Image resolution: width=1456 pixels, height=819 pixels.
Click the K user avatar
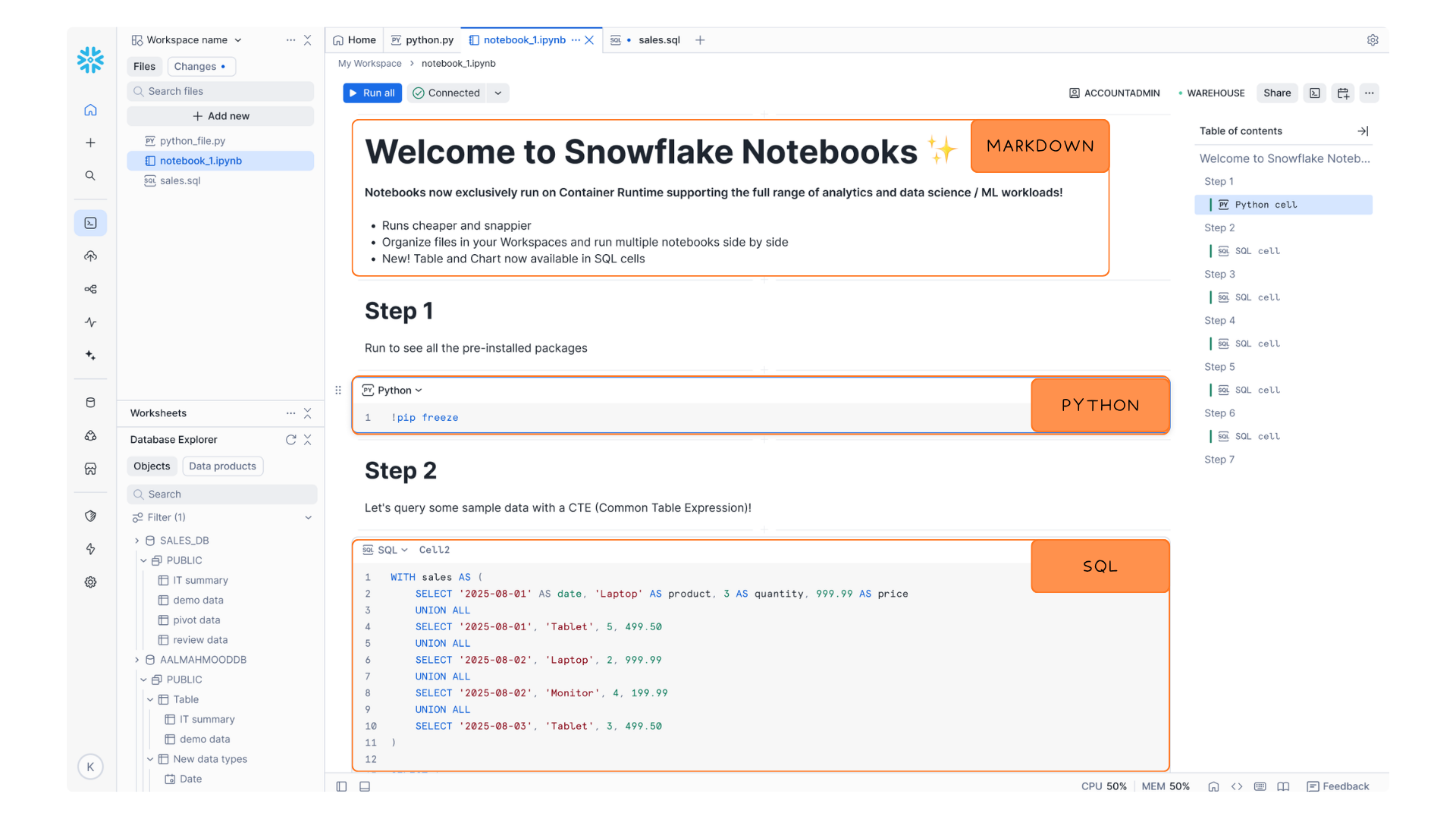(90, 767)
